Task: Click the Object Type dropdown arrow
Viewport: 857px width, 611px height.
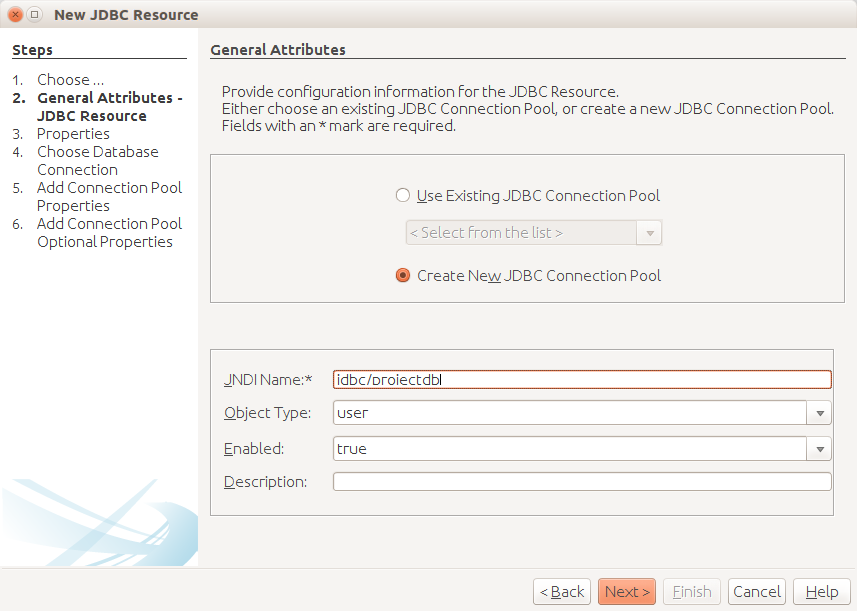Action: click(x=820, y=412)
